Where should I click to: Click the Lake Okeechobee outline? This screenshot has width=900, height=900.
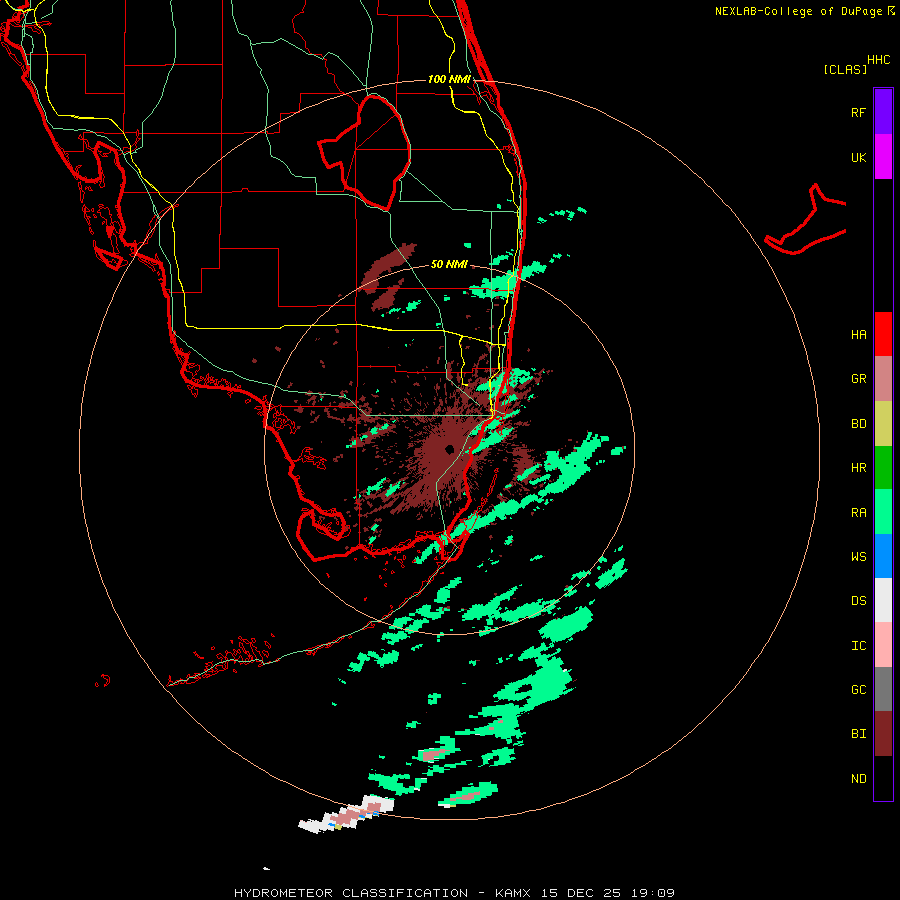pyautogui.click(x=364, y=152)
